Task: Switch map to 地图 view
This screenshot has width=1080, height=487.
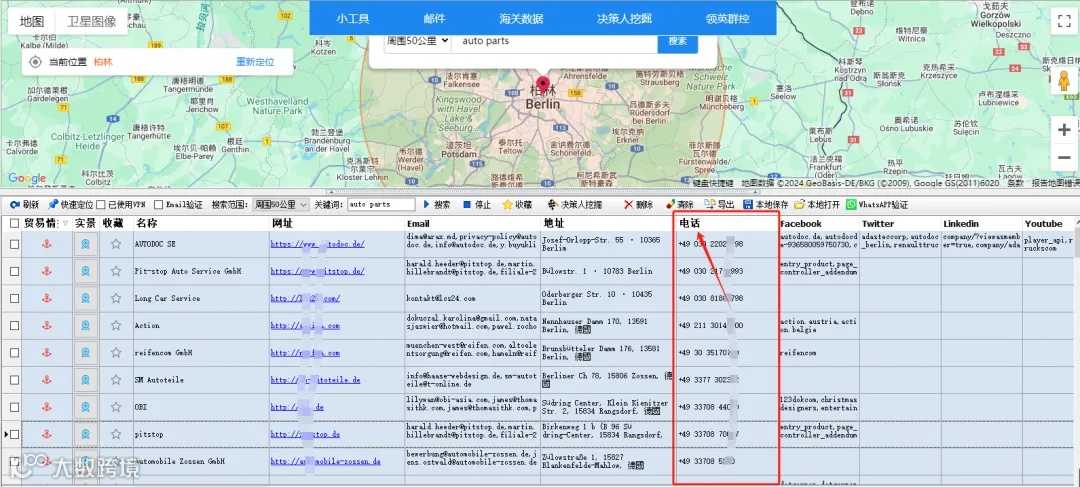Action: click(32, 21)
